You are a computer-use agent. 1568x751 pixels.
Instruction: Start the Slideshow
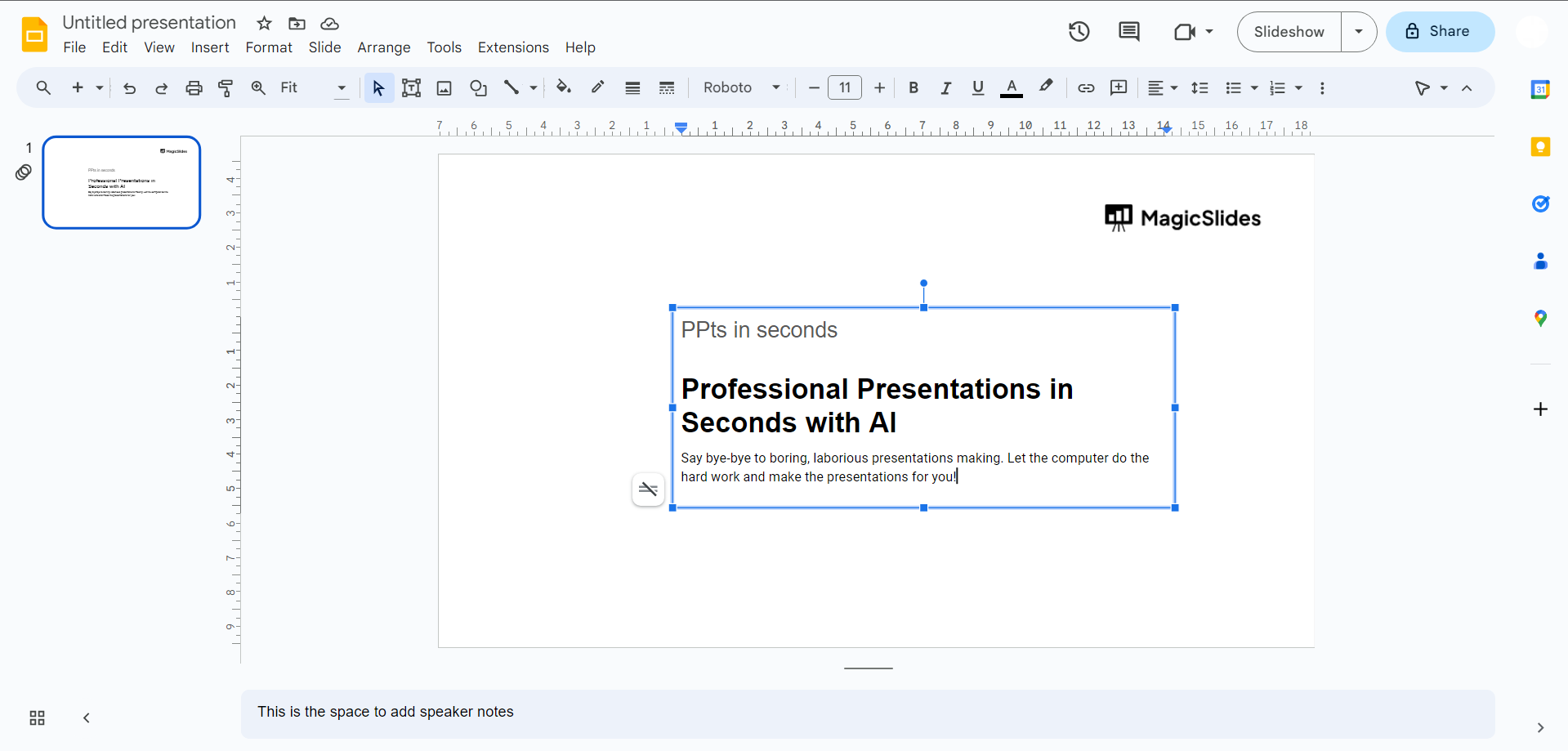point(1289,32)
